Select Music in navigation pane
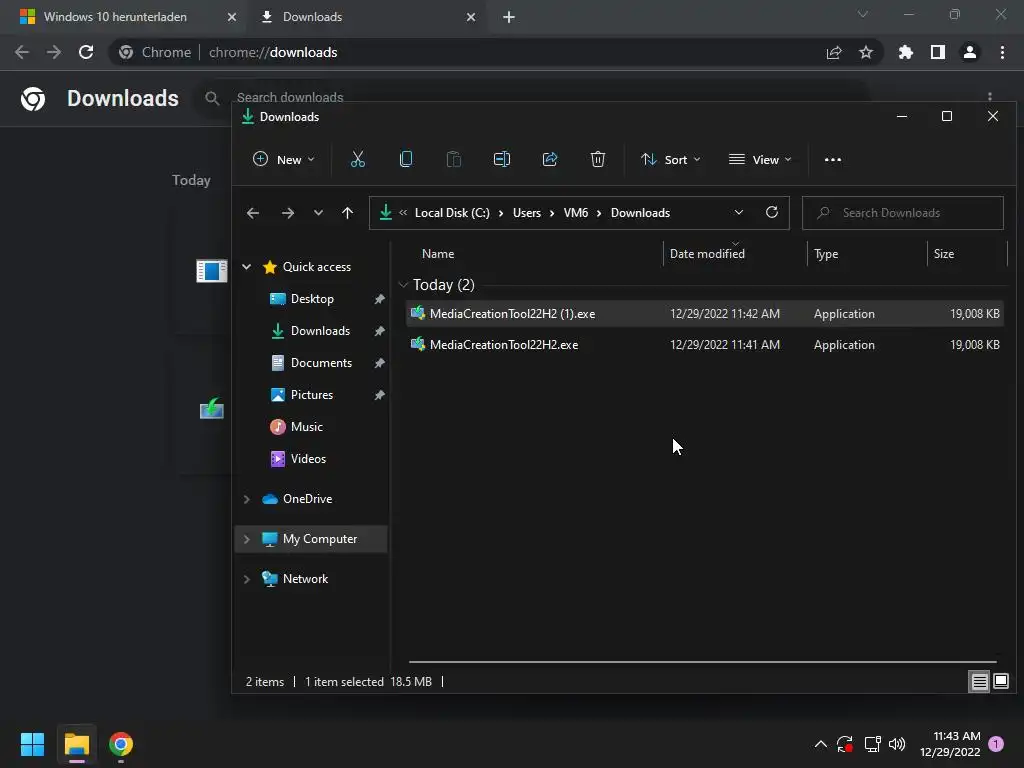Screen dimensions: 1024x768 point(306,426)
